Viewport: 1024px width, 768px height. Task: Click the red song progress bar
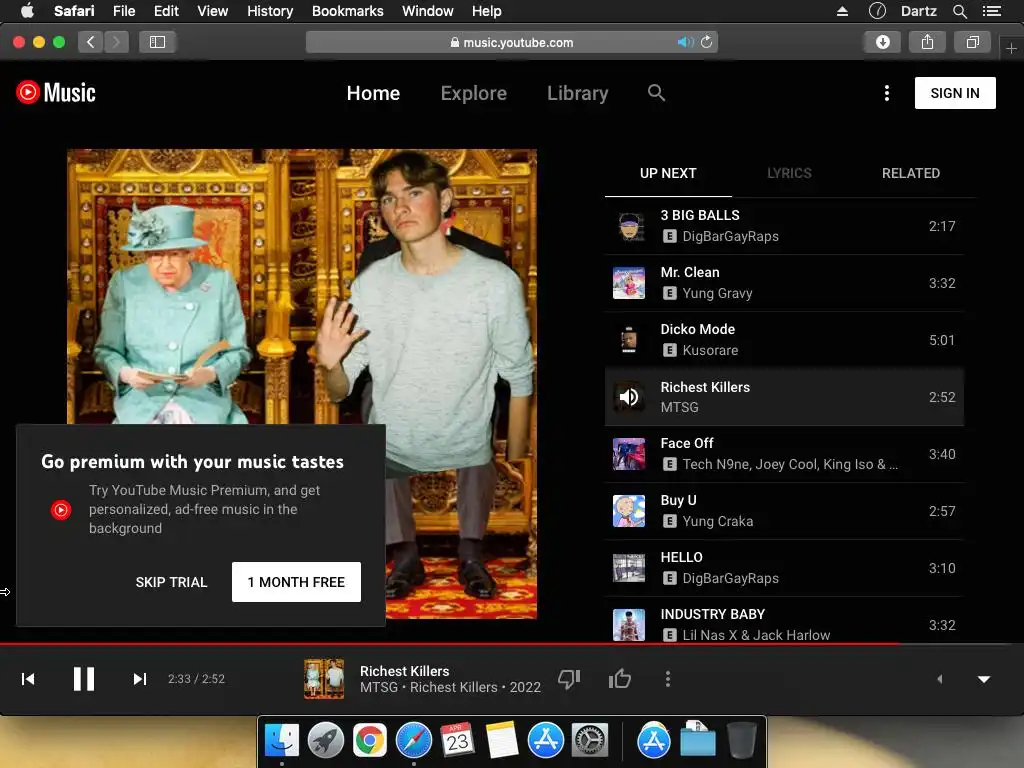click(450, 644)
